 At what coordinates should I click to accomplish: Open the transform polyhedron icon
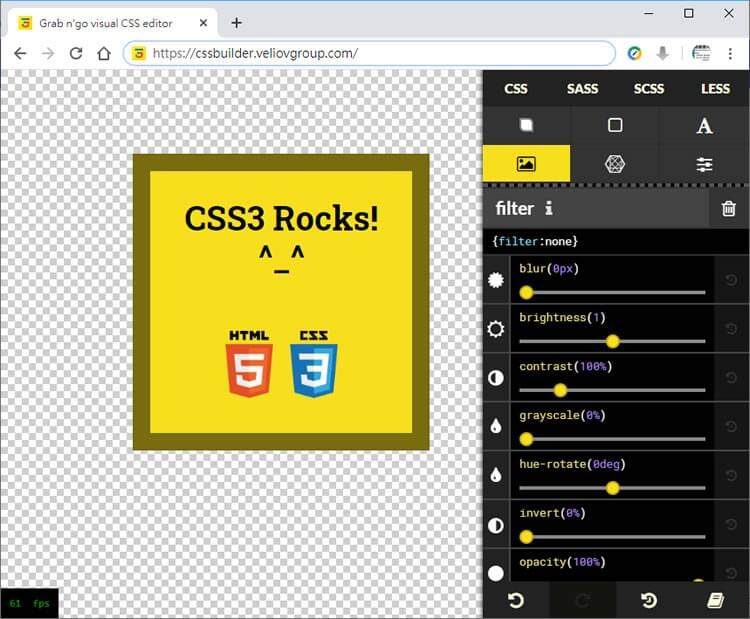615,164
